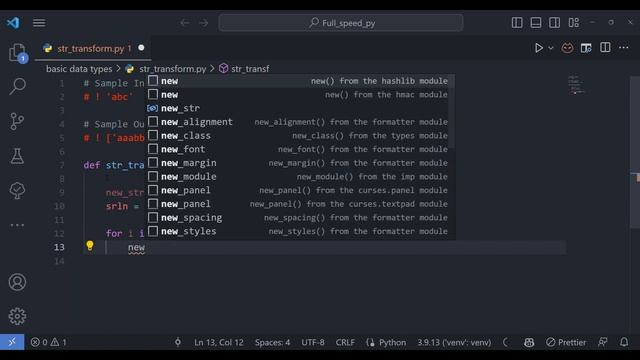Open the Source Control view
The width and height of the screenshot is (640, 360).
17,121
